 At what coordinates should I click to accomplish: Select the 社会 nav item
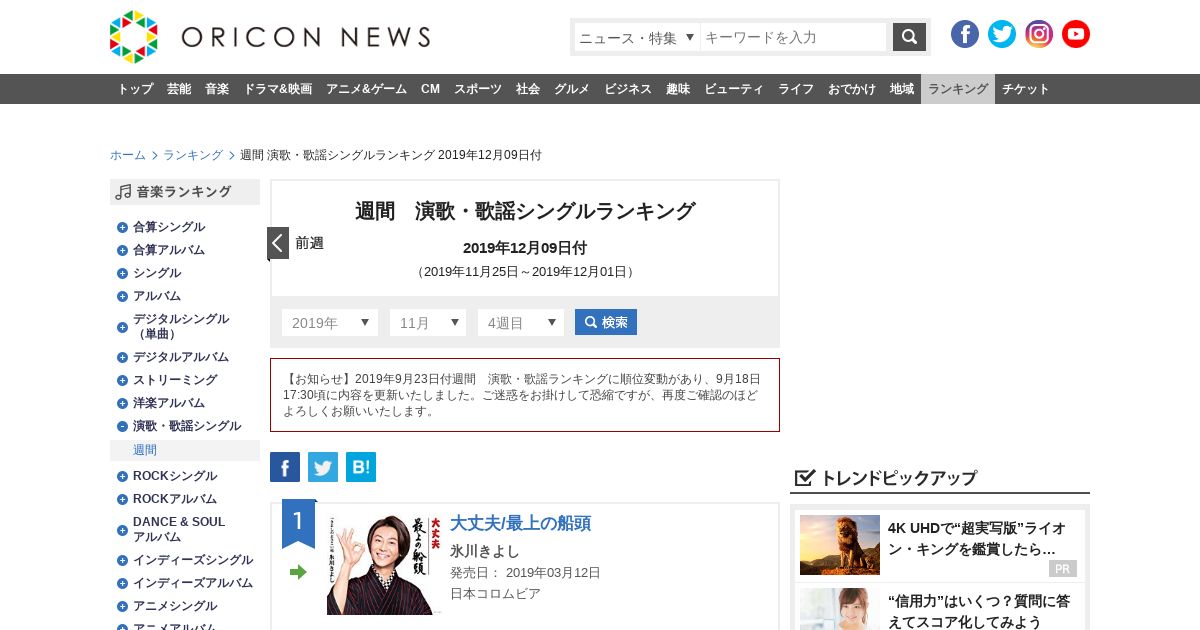[x=528, y=89]
